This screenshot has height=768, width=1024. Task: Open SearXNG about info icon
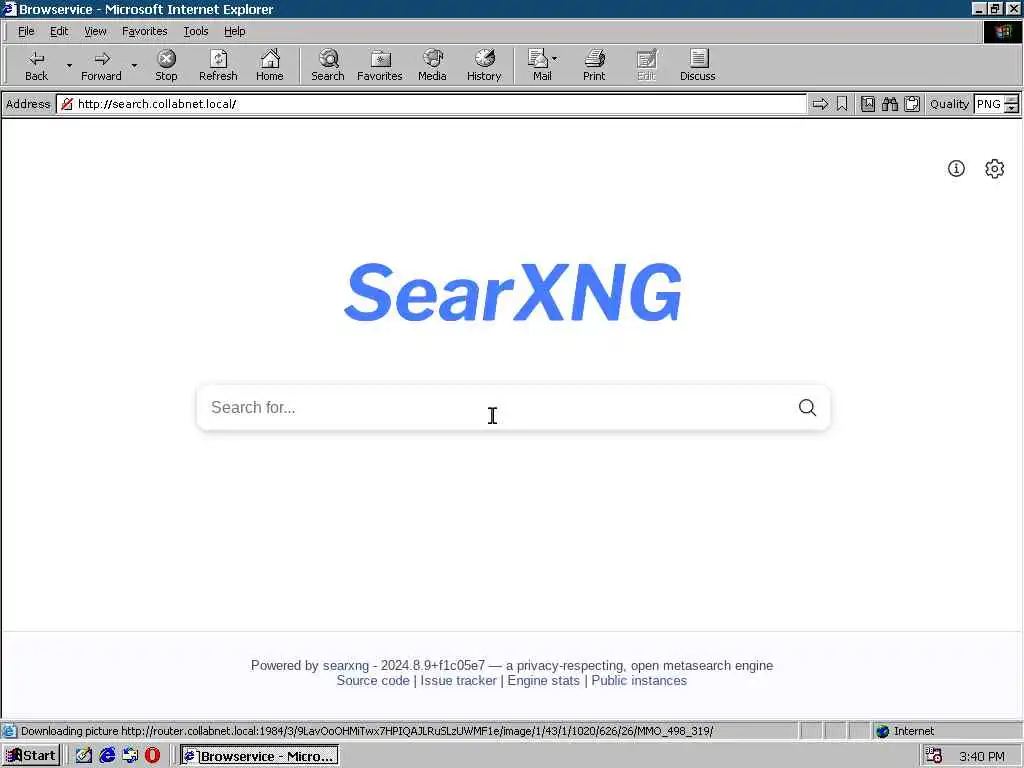[956, 168]
